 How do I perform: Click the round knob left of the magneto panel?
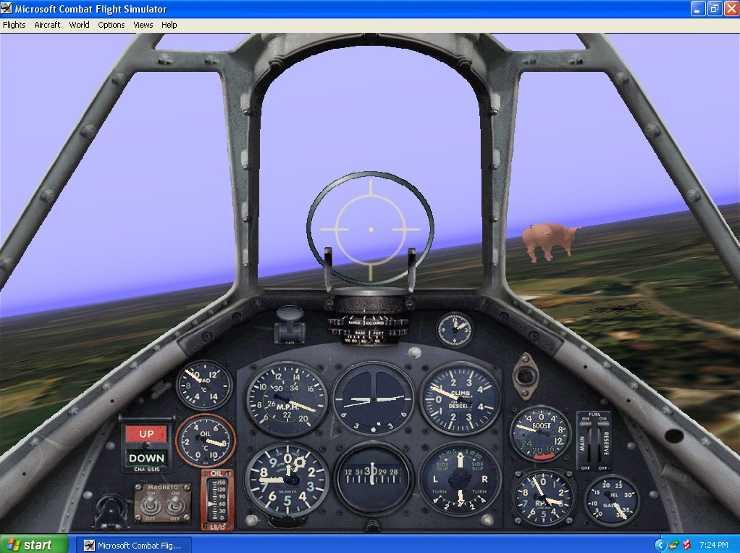110,511
